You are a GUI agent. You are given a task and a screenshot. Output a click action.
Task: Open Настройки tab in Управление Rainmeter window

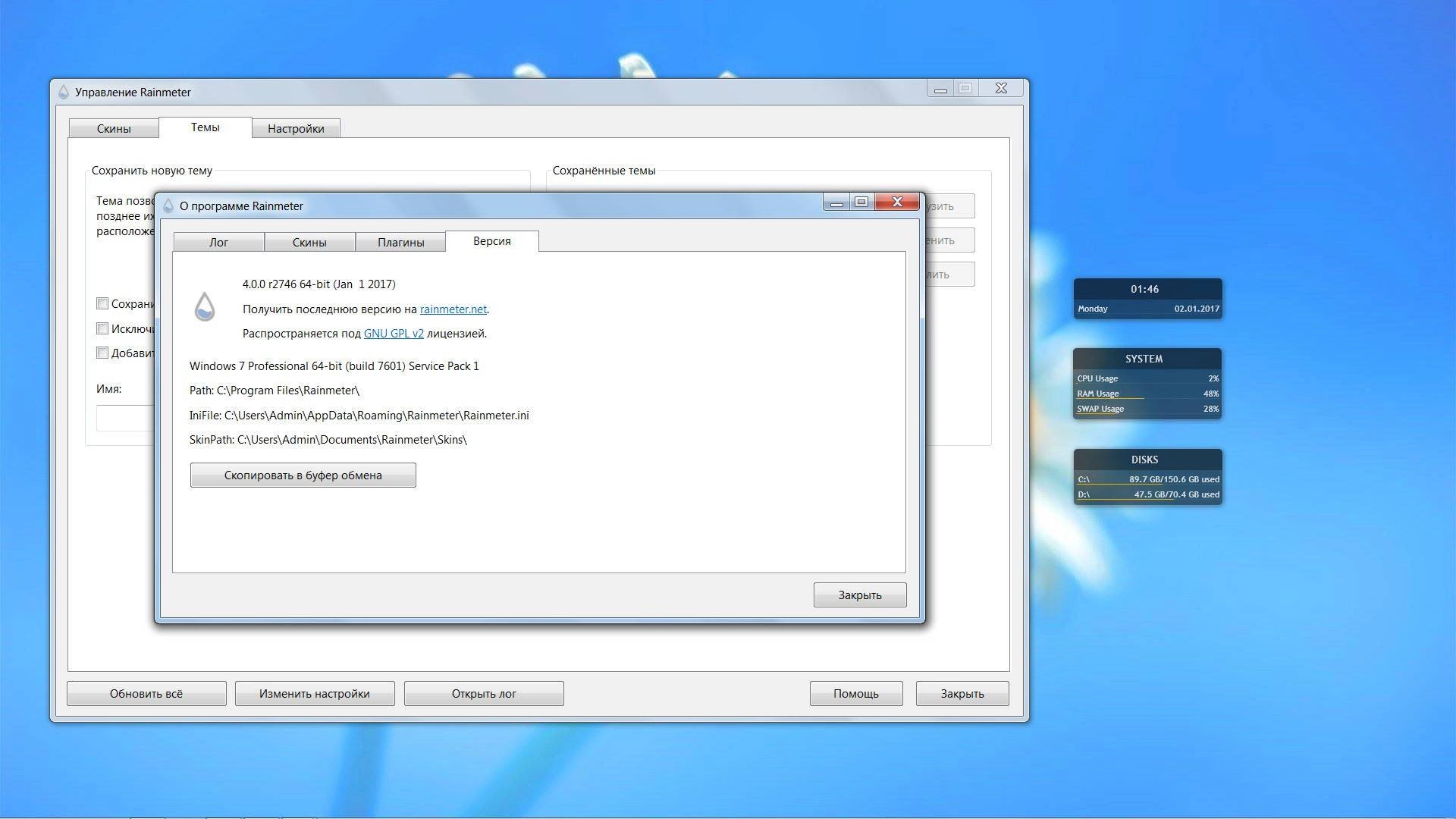[296, 128]
